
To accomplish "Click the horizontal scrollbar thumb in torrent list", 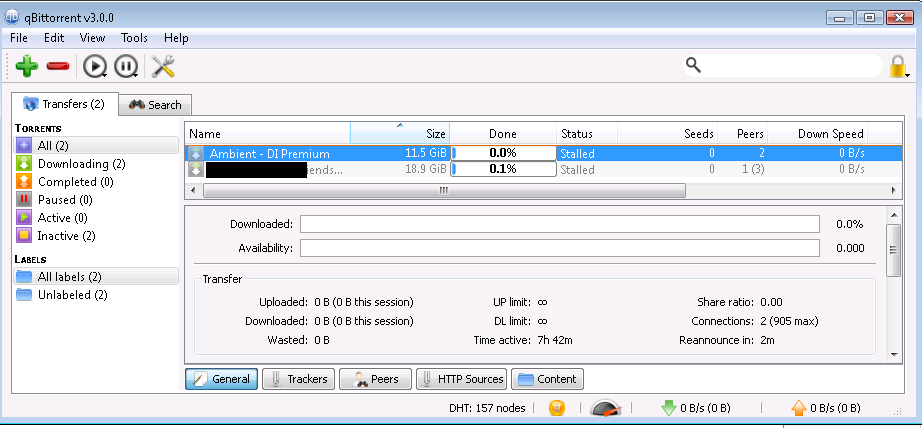I will point(444,190).
